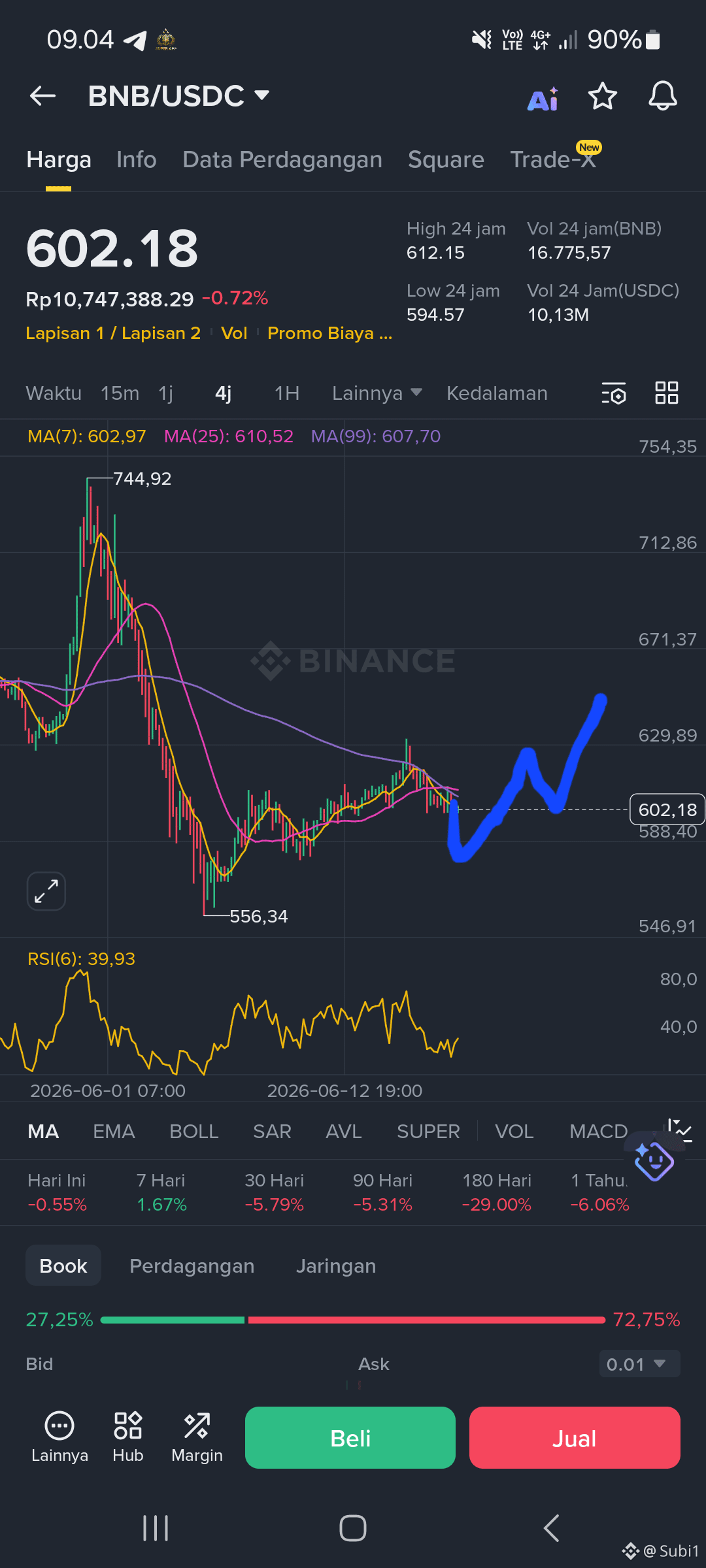Select Waktu time chart
Image resolution: width=706 pixels, height=1568 pixels.
[x=54, y=393]
